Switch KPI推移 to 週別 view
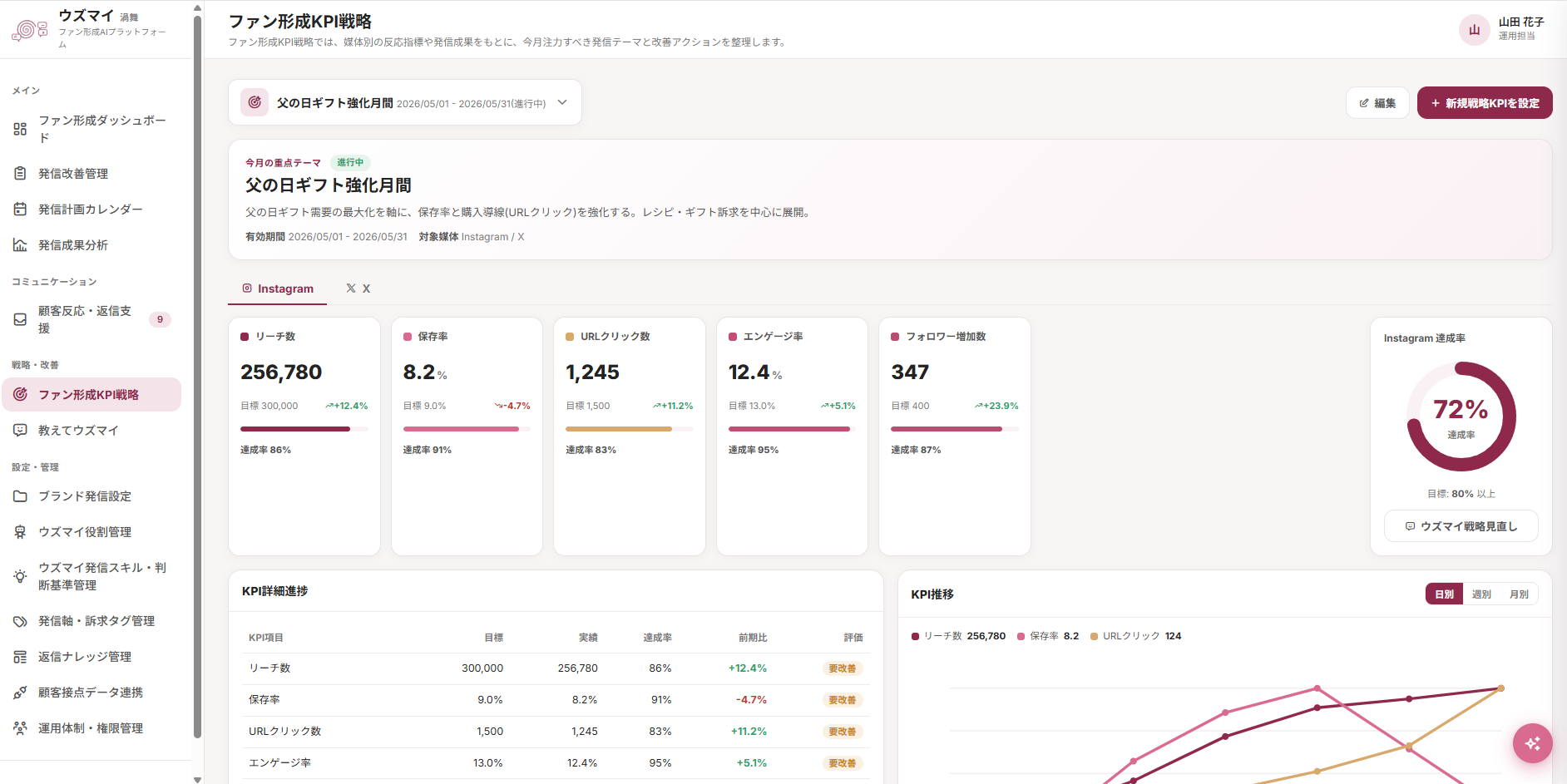The width and height of the screenshot is (1567, 784). pos(1481,594)
